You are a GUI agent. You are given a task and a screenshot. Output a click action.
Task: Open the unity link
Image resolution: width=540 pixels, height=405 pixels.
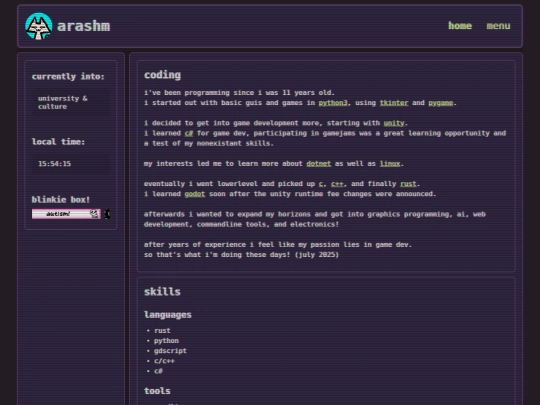(x=394, y=123)
